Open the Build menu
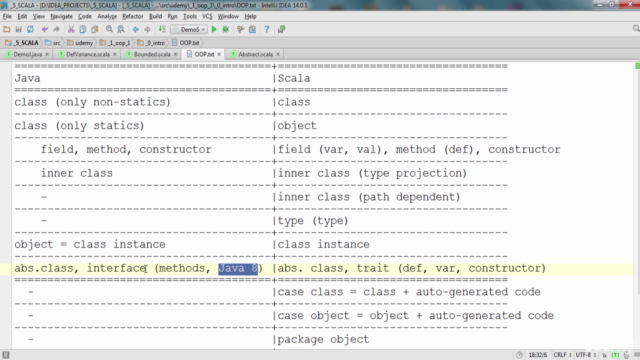Viewport: 640px width, 360px height. (x=156, y=16)
